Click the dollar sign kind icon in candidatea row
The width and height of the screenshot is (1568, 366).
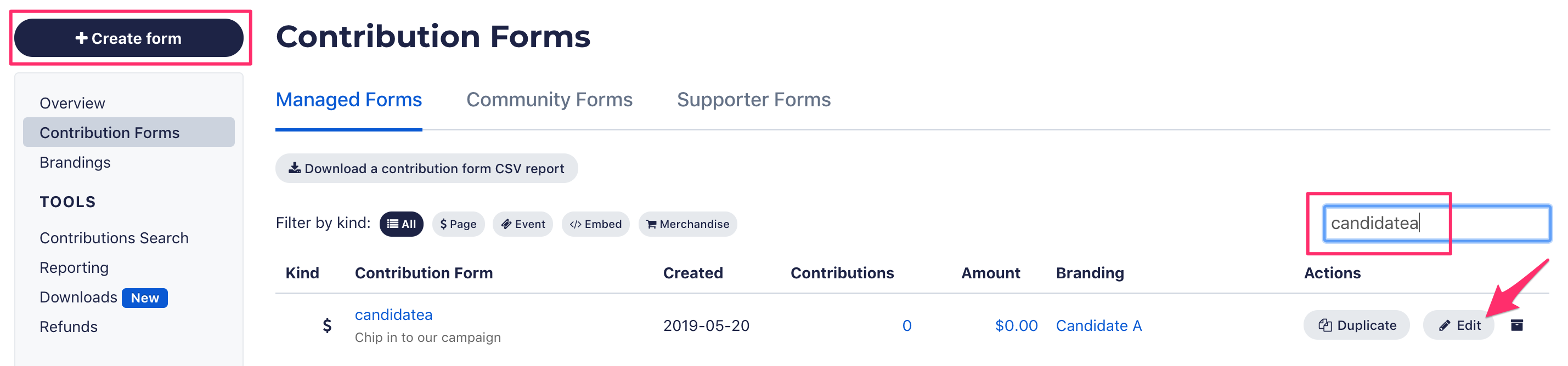[x=327, y=326]
